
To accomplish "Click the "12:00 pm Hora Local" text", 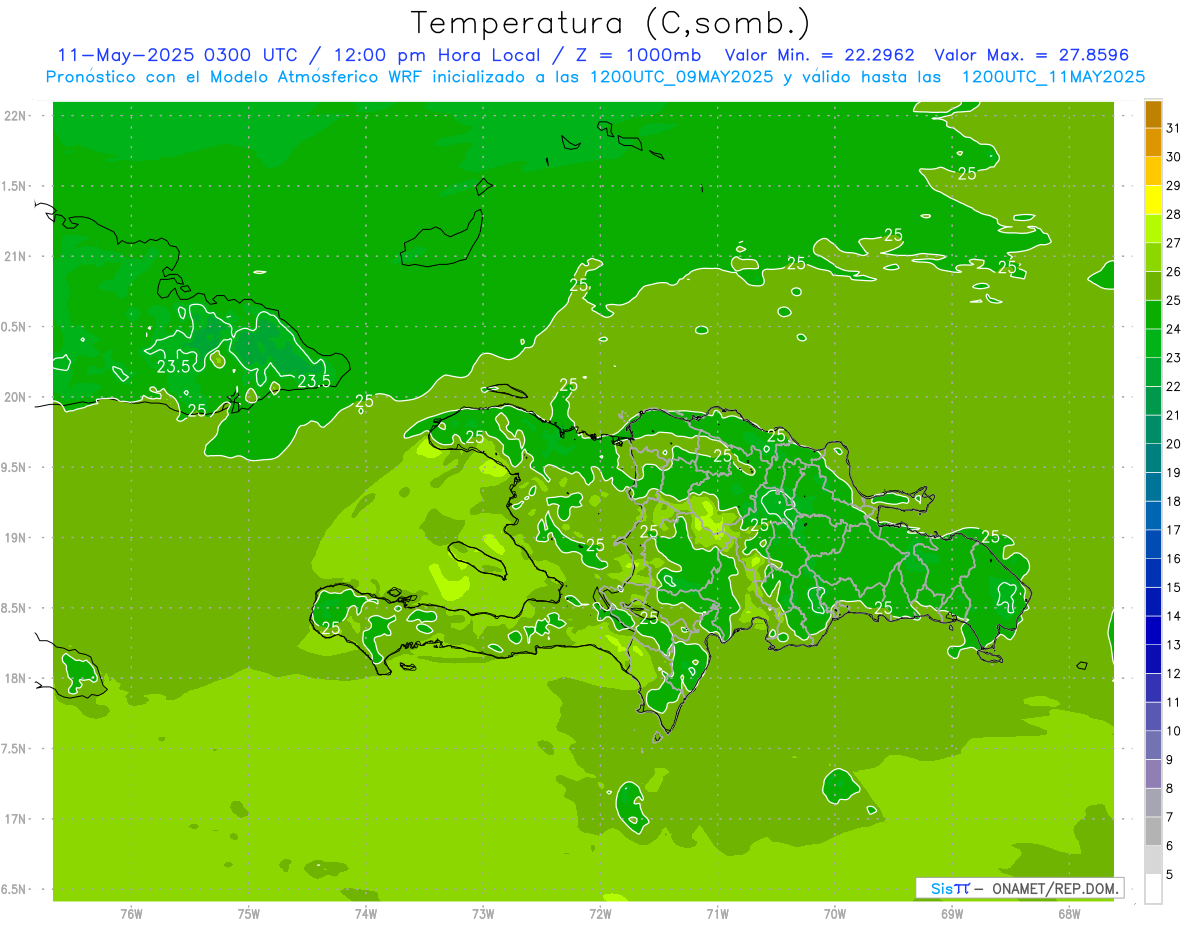I will pyautogui.click(x=435, y=55).
